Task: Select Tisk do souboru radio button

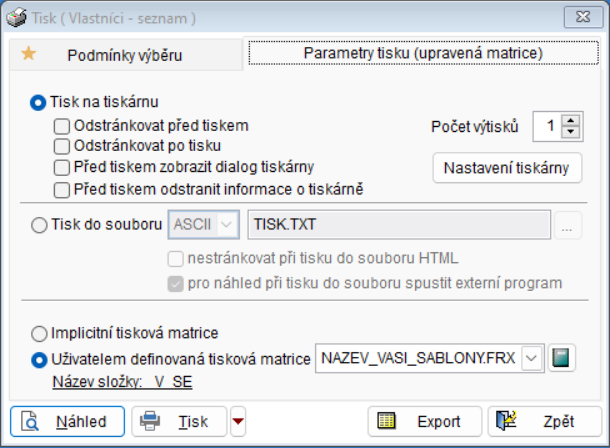Action: 40,226
